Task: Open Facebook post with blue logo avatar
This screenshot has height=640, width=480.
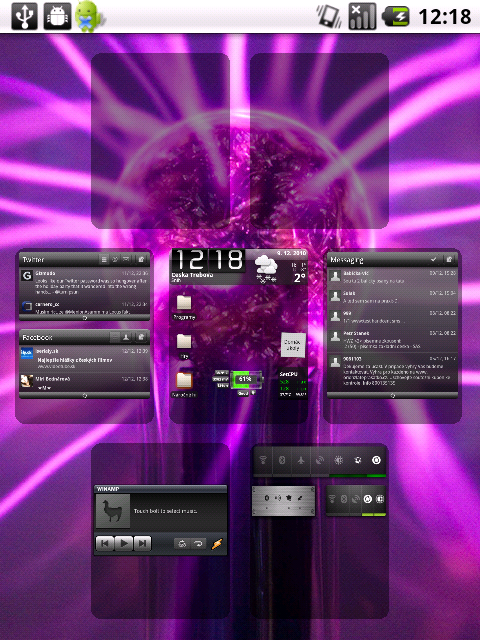Action: coord(84,359)
